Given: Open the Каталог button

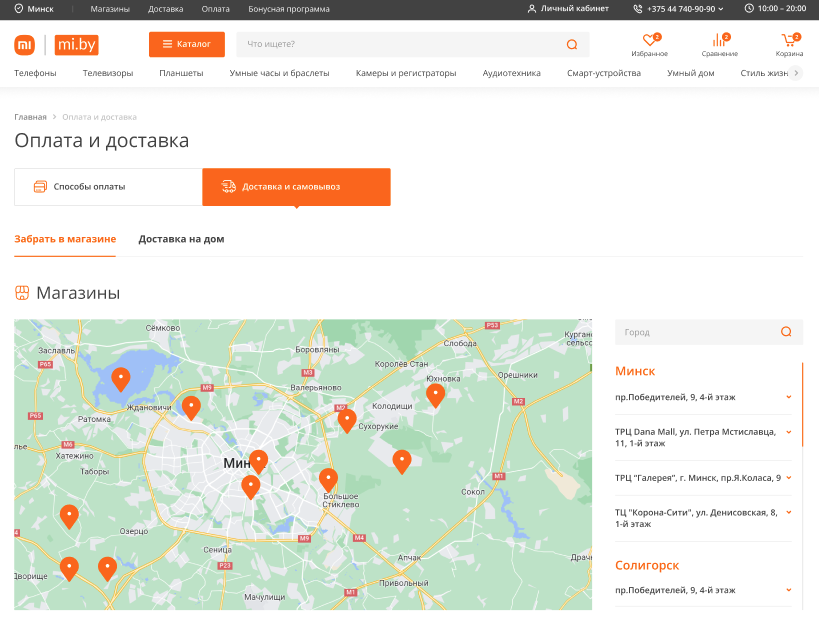Looking at the screenshot, I should 187,45.
